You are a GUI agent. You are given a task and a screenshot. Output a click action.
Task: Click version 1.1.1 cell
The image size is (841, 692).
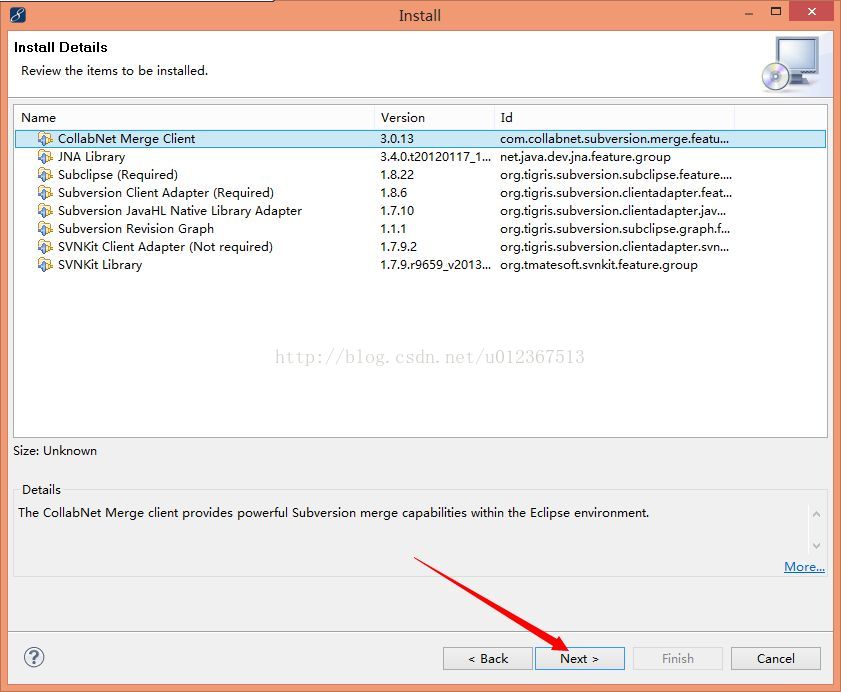click(393, 229)
